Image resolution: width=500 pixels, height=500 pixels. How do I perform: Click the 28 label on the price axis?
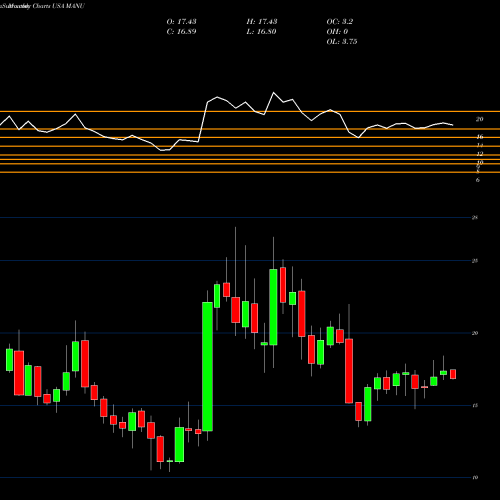click(x=475, y=218)
